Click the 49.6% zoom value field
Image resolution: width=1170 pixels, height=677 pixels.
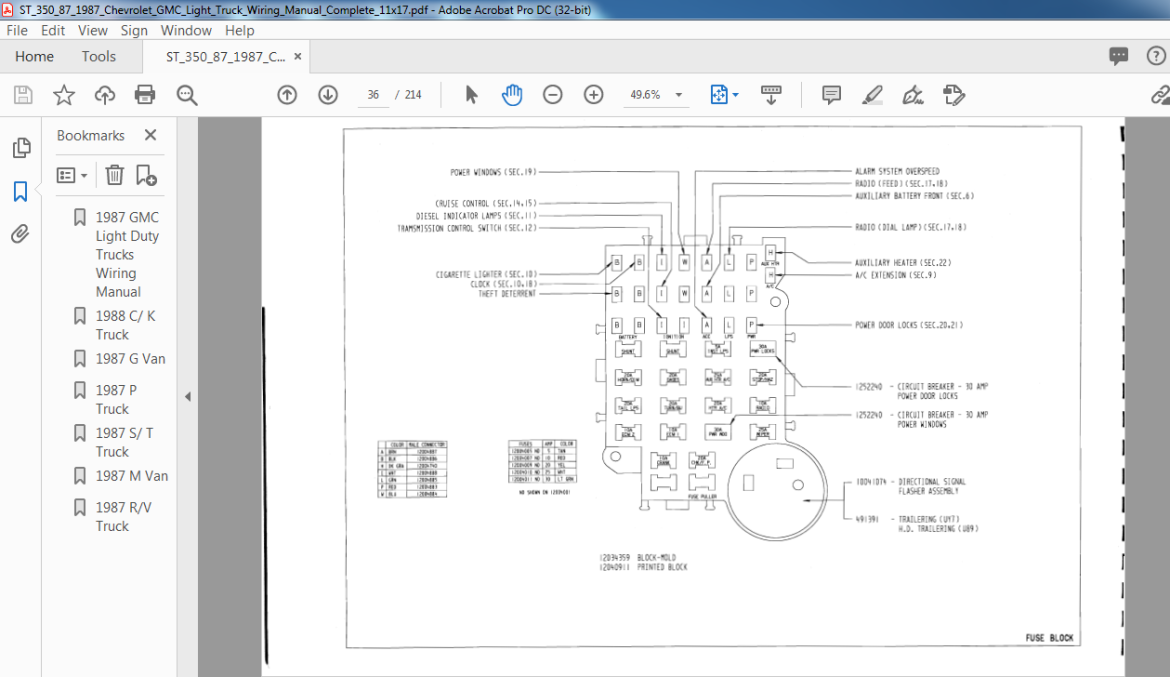645,95
